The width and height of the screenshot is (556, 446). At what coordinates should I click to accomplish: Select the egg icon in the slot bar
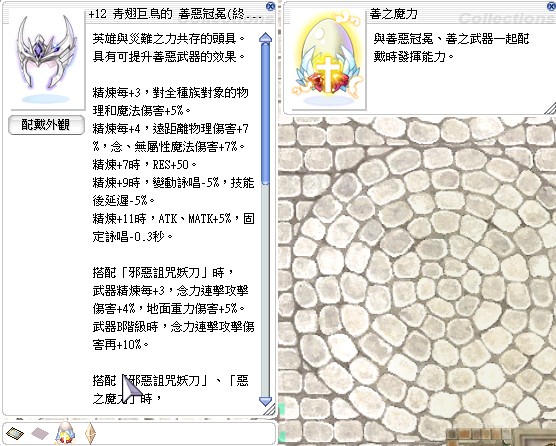(x=65, y=433)
